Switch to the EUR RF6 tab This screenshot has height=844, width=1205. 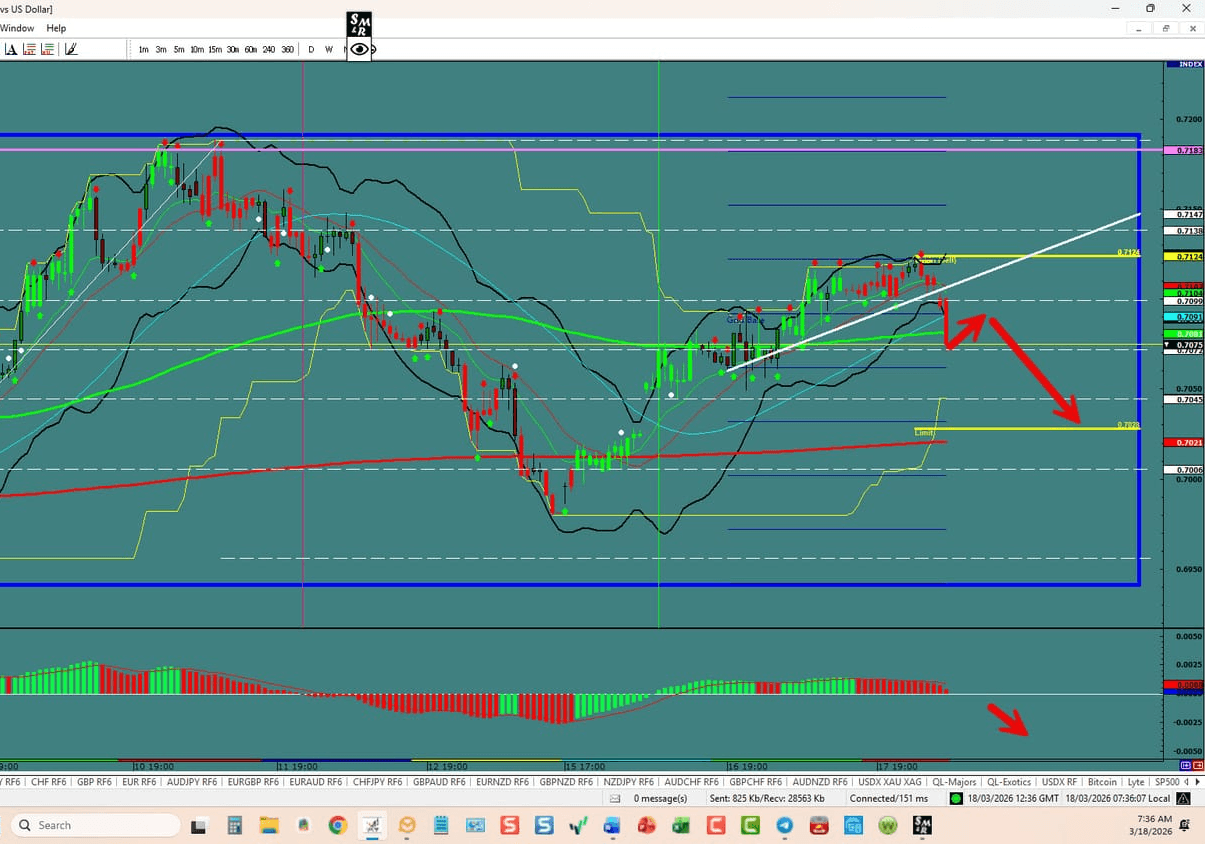[139, 781]
